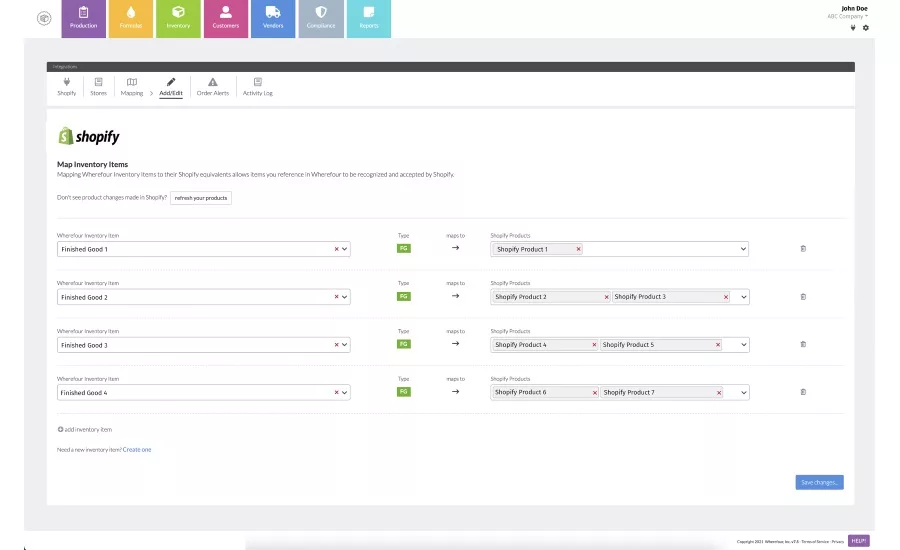This screenshot has width=900, height=550.
Task: Expand the Finished Good 1 inventory dropdown
Action: pos(344,249)
